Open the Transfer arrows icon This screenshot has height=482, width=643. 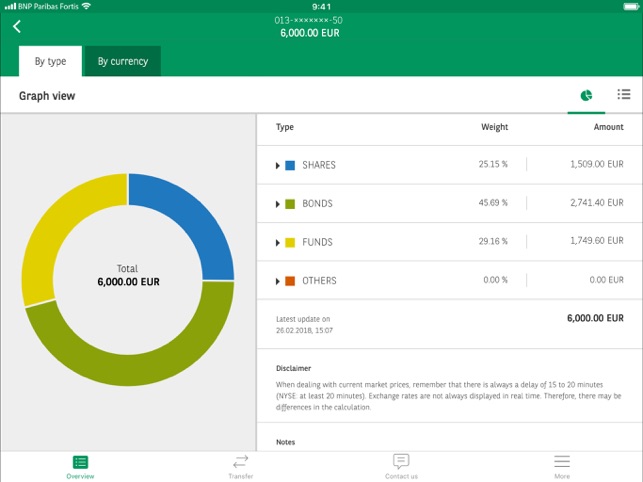tap(240, 462)
